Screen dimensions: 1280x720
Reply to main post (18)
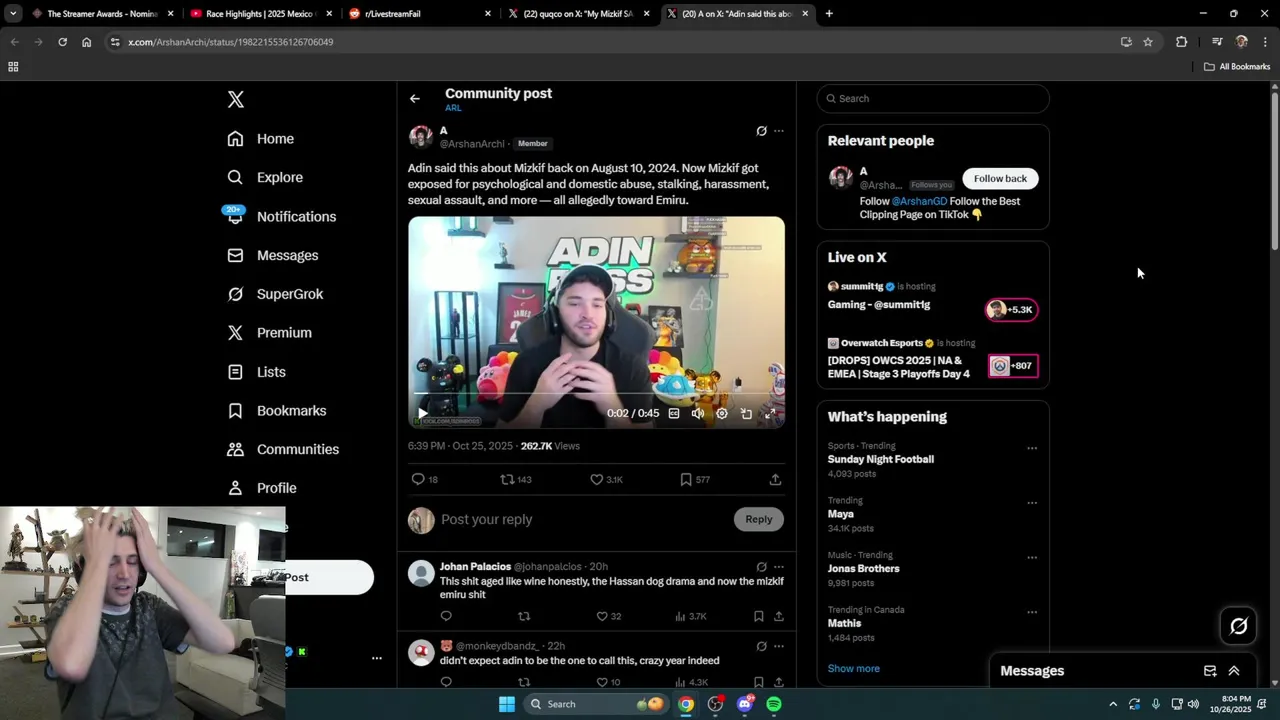[x=424, y=480]
